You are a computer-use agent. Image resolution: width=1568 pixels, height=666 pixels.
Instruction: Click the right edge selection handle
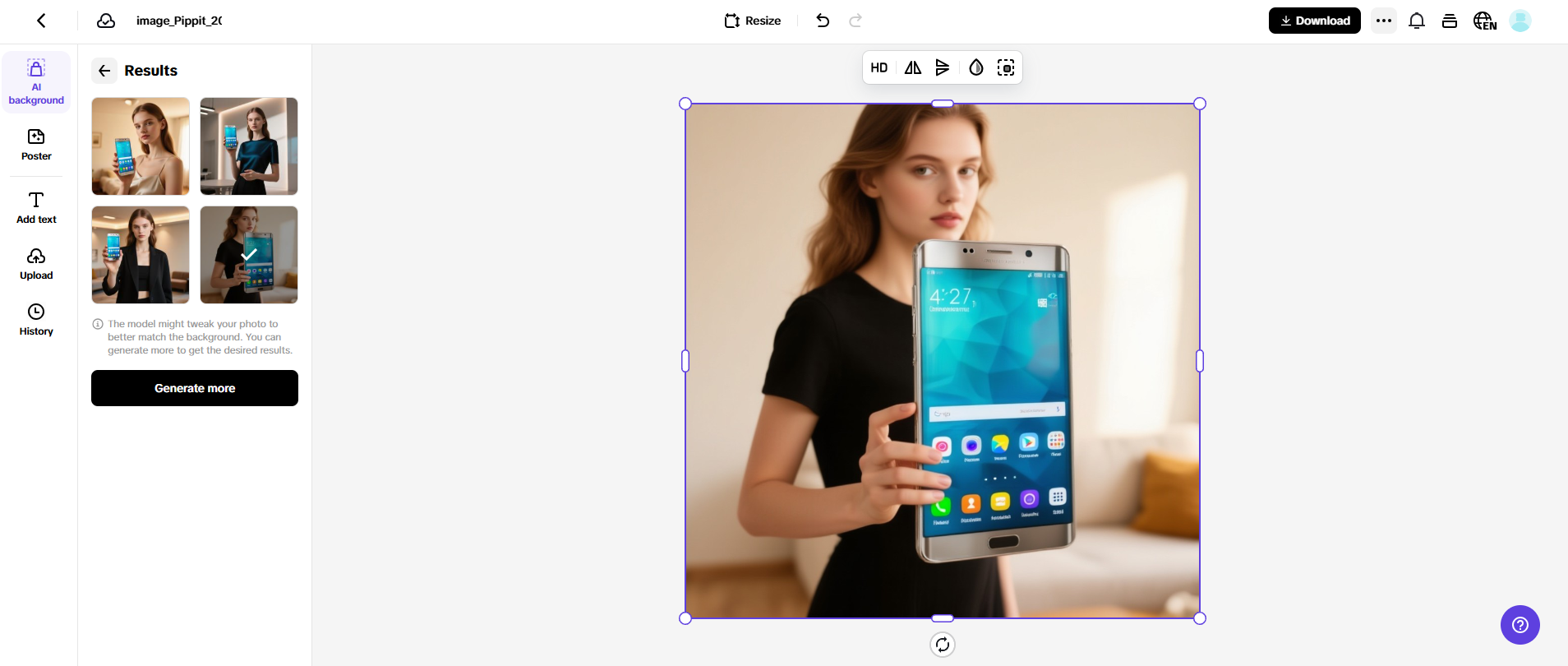click(x=1200, y=361)
